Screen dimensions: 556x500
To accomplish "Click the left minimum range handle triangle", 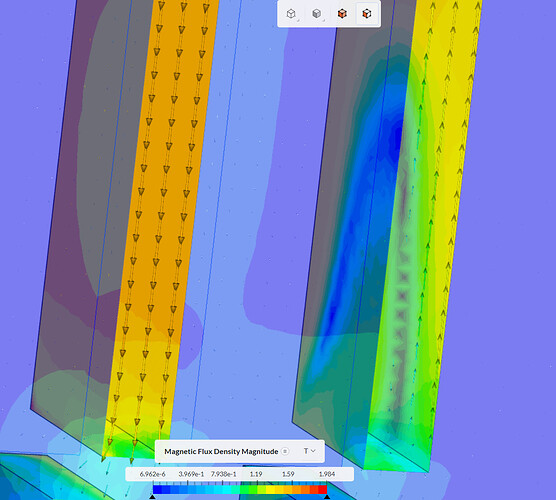I will pyautogui.click(x=152, y=497).
